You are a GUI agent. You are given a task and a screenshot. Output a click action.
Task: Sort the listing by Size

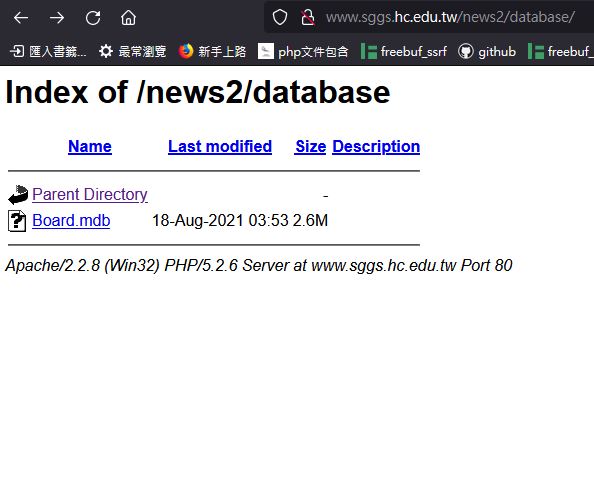pyautogui.click(x=310, y=146)
